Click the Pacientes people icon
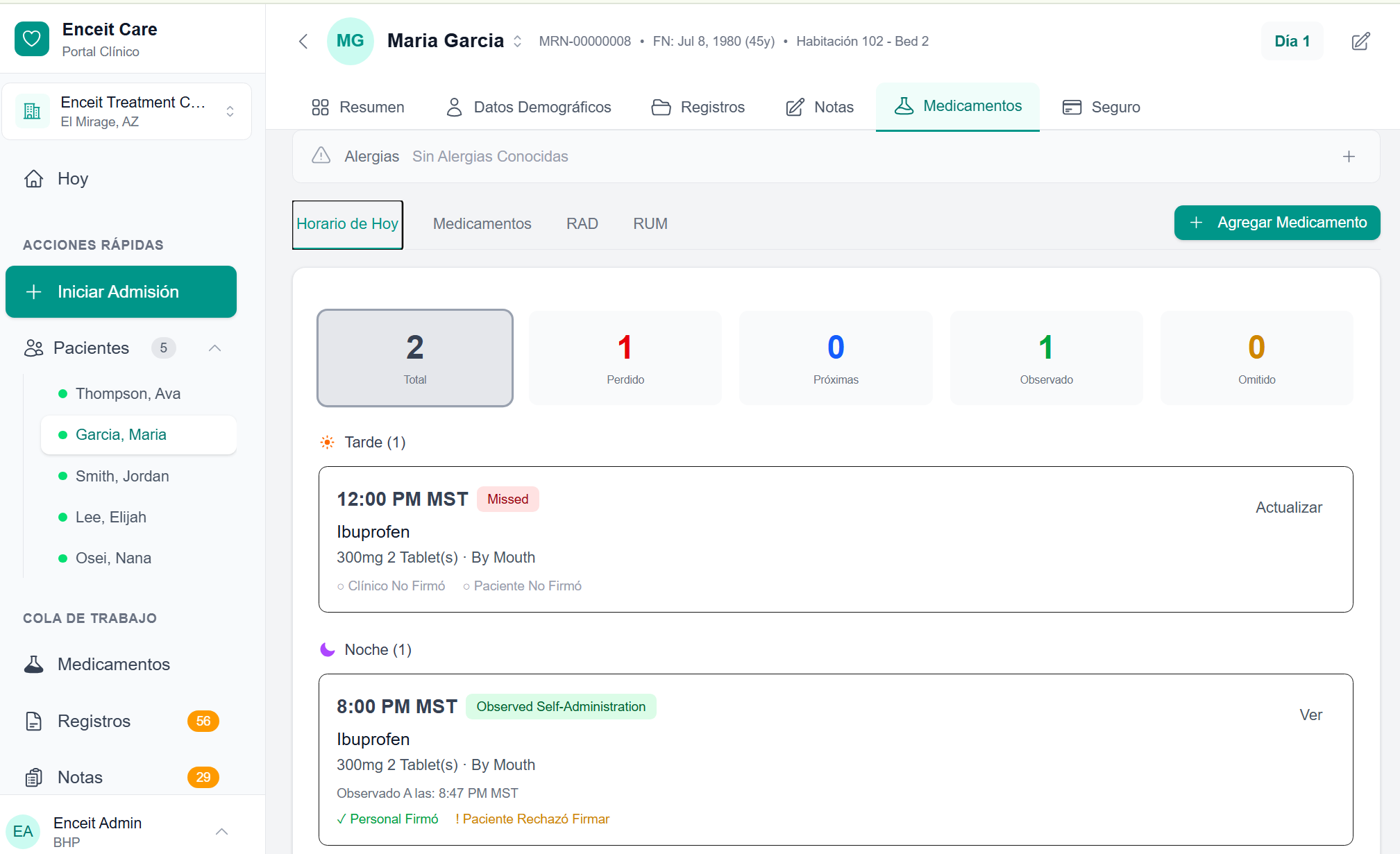The image size is (1400, 854). click(x=33, y=348)
